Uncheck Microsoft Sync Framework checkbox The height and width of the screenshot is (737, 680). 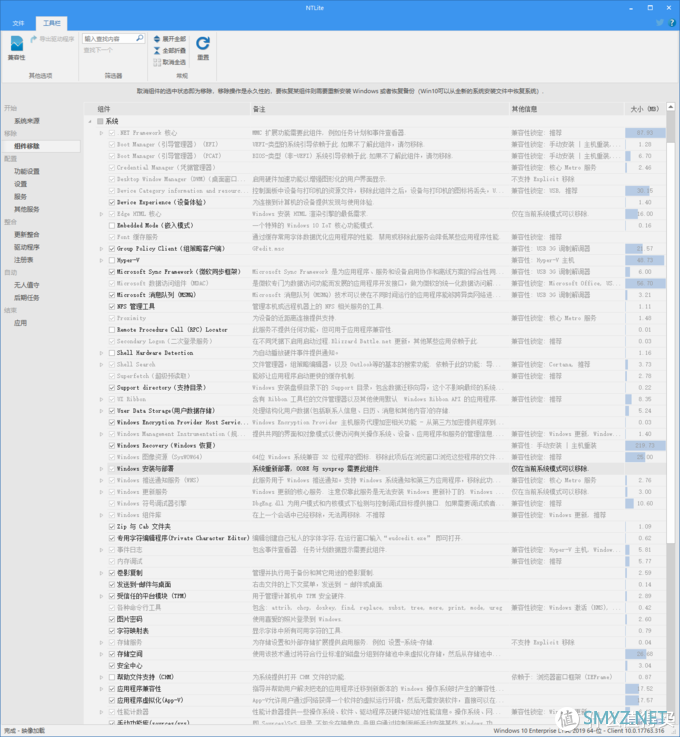point(112,272)
